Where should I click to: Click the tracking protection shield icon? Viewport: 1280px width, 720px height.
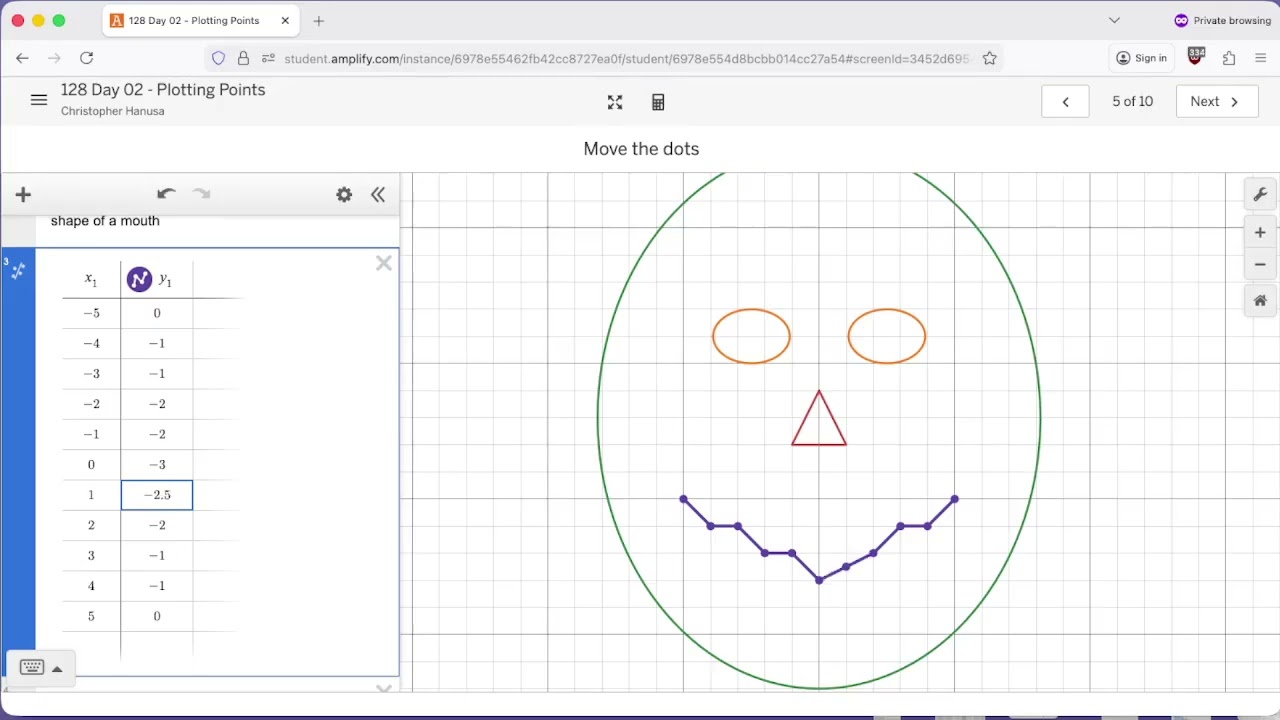[x=219, y=58]
